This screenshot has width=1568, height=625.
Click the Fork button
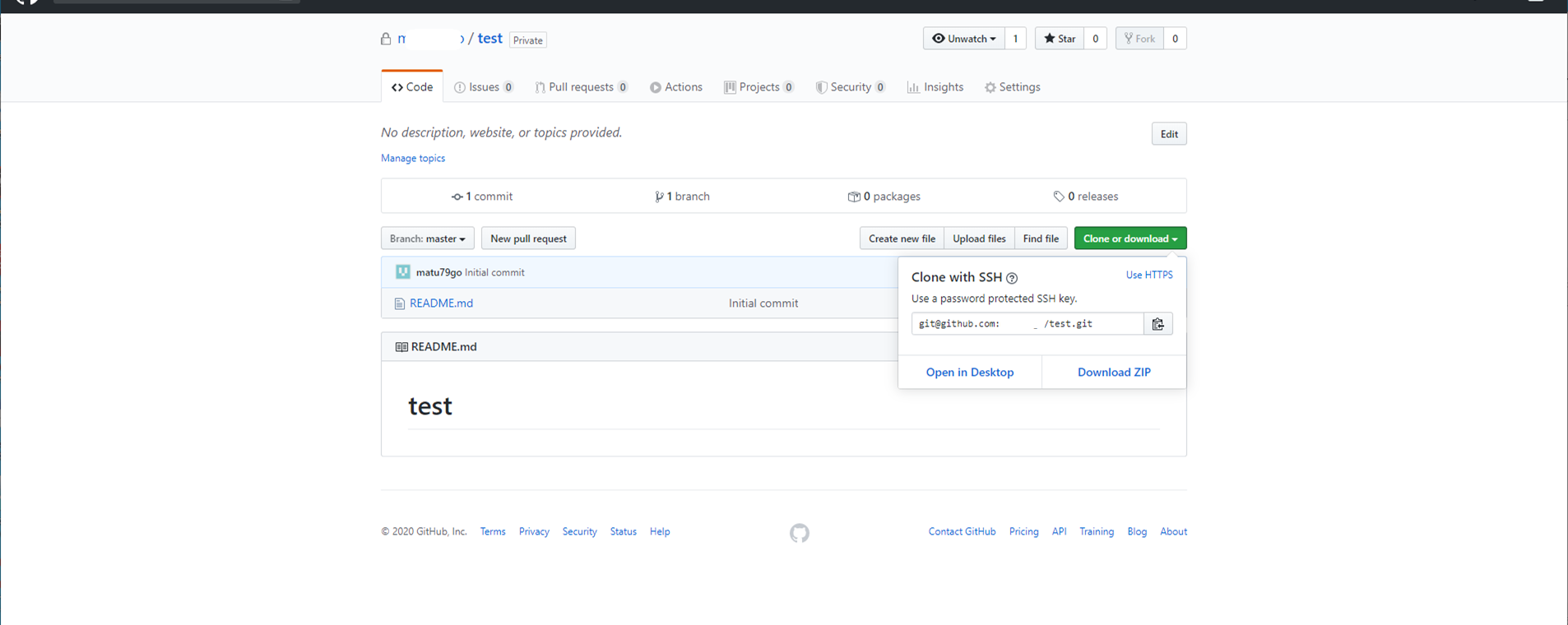tap(1139, 39)
